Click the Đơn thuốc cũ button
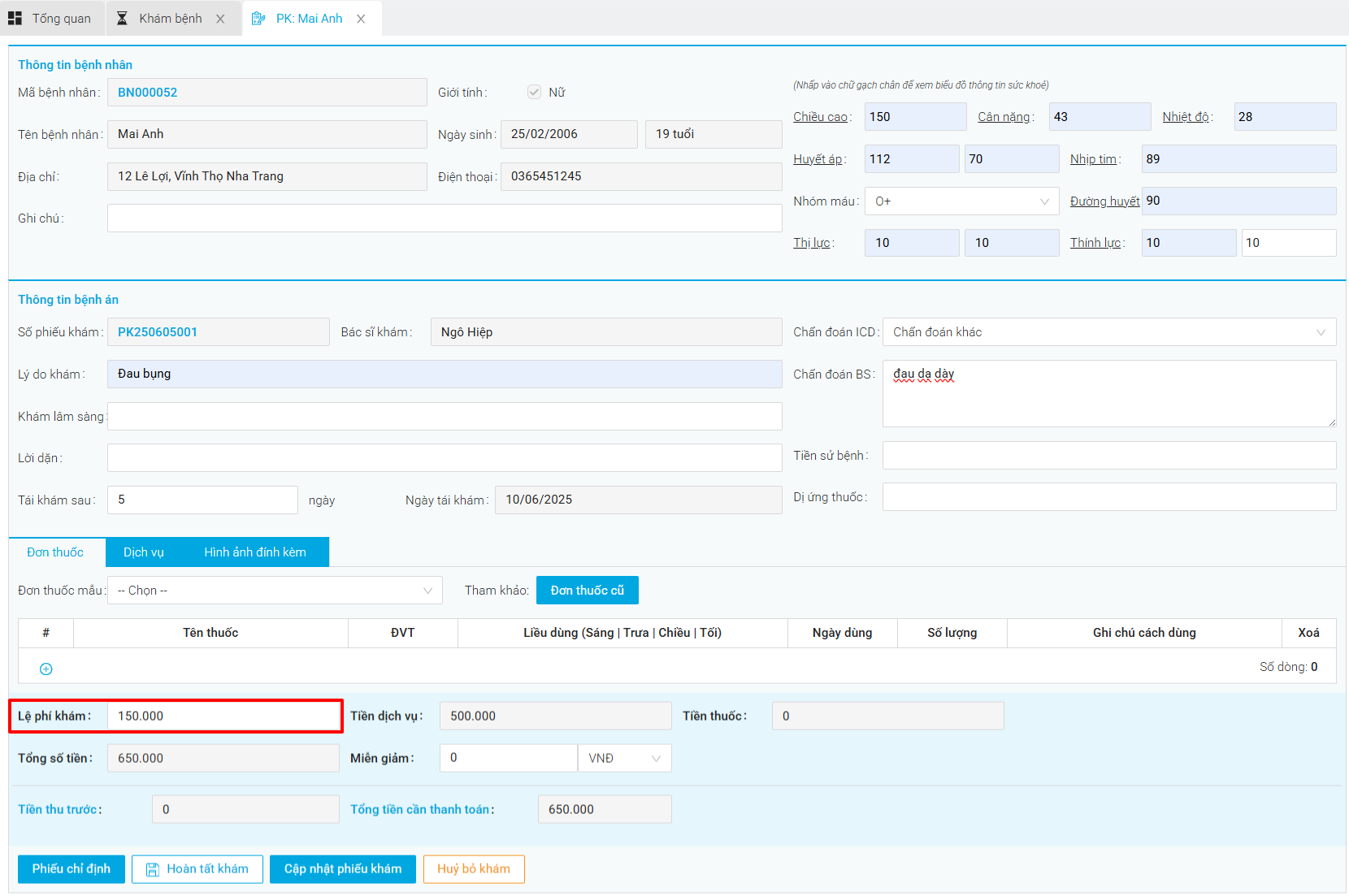The height and width of the screenshot is (896, 1349). [x=588, y=591]
